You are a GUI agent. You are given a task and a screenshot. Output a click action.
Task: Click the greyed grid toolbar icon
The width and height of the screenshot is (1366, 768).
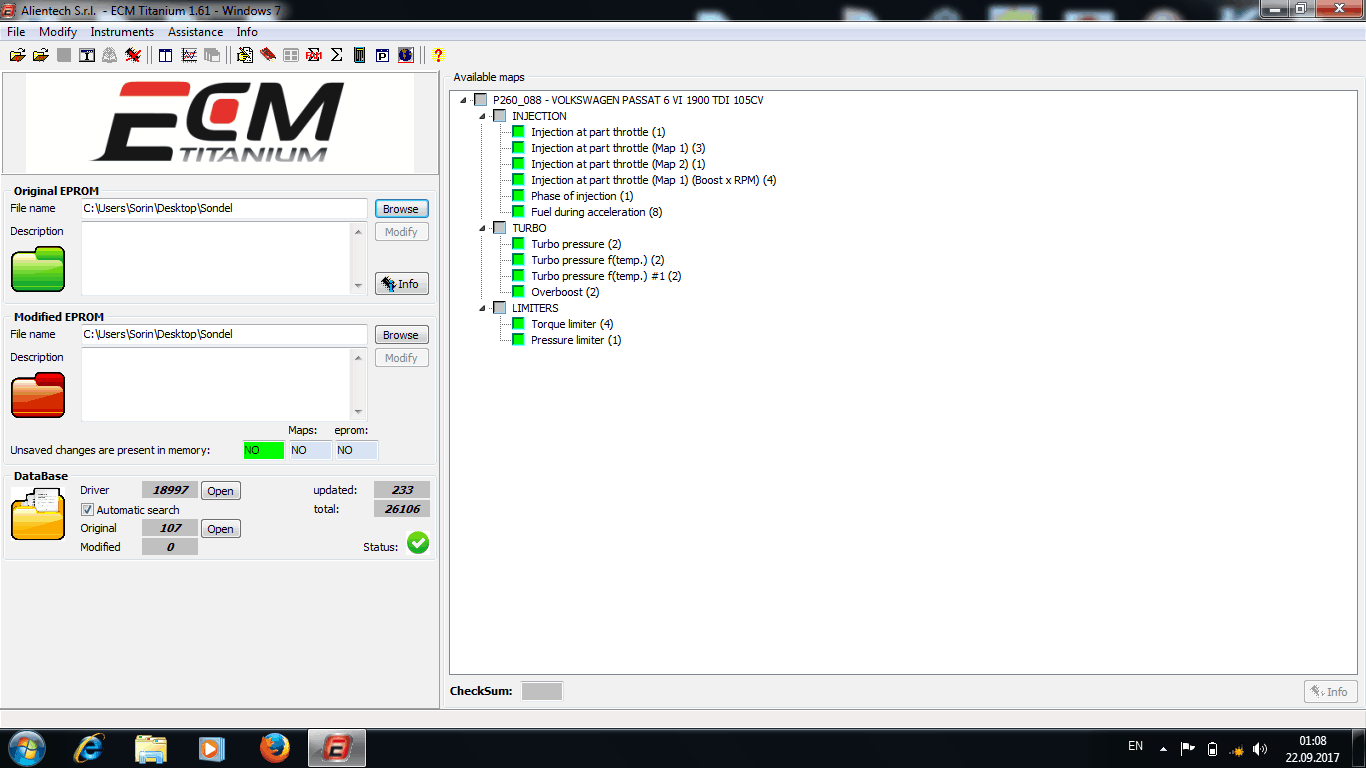click(291, 55)
